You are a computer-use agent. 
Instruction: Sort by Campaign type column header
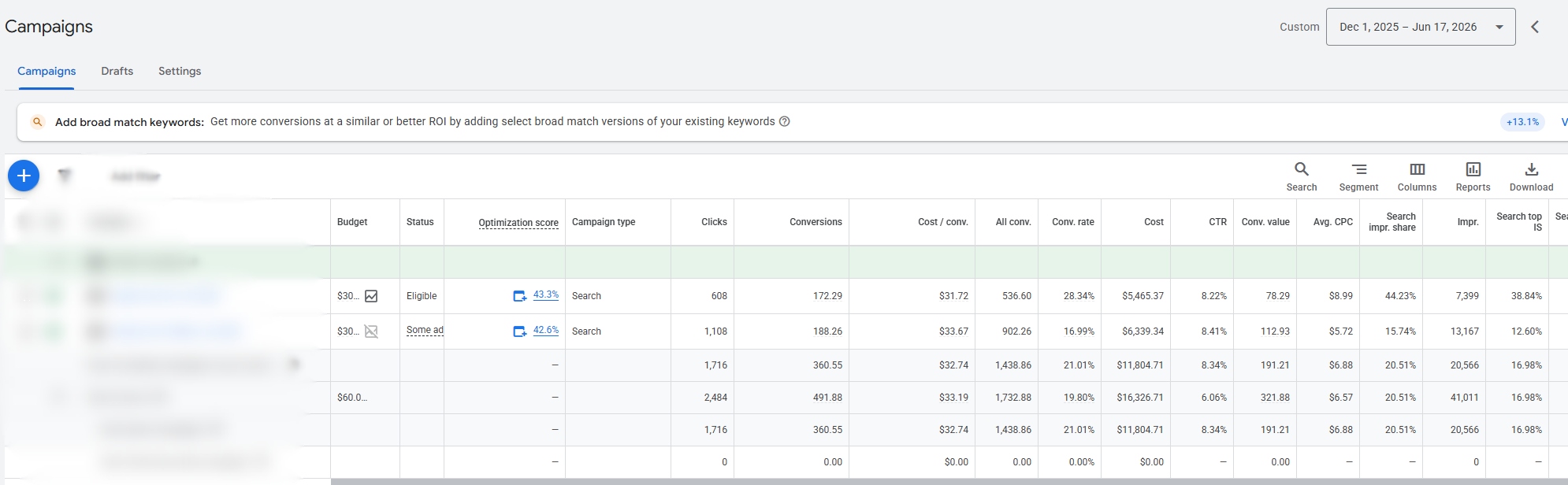pyautogui.click(x=604, y=222)
